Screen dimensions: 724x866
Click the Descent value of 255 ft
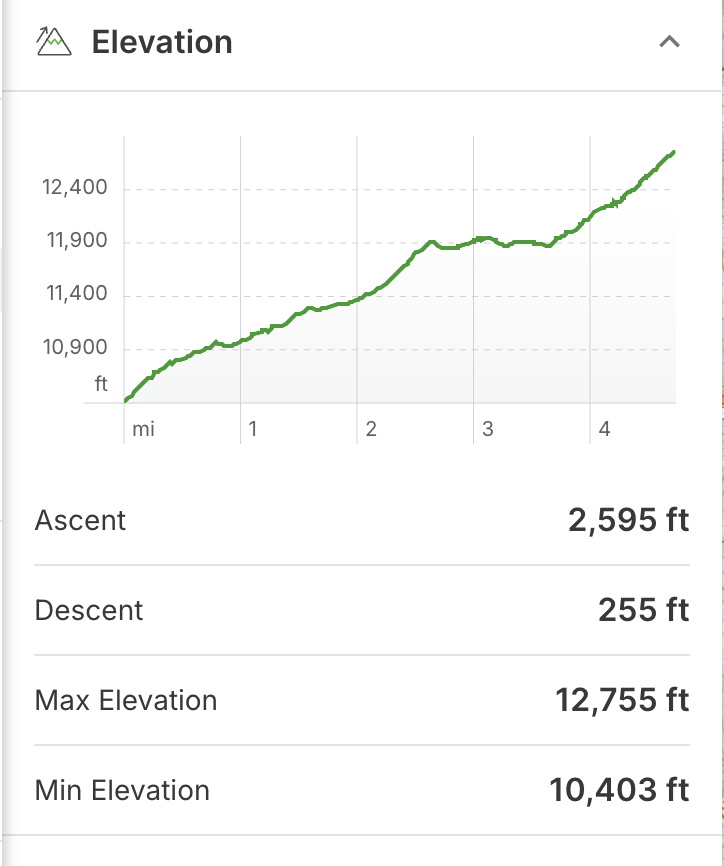(x=643, y=611)
